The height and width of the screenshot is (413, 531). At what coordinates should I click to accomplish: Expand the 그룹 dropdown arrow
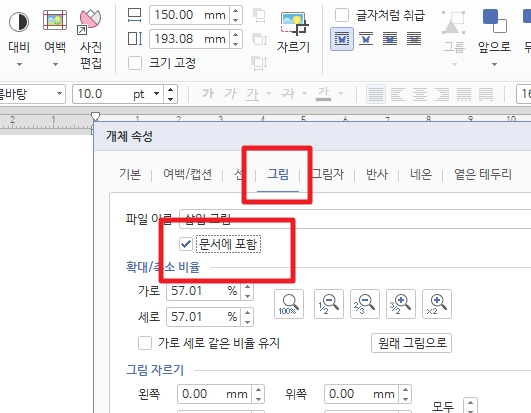(454, 64)
